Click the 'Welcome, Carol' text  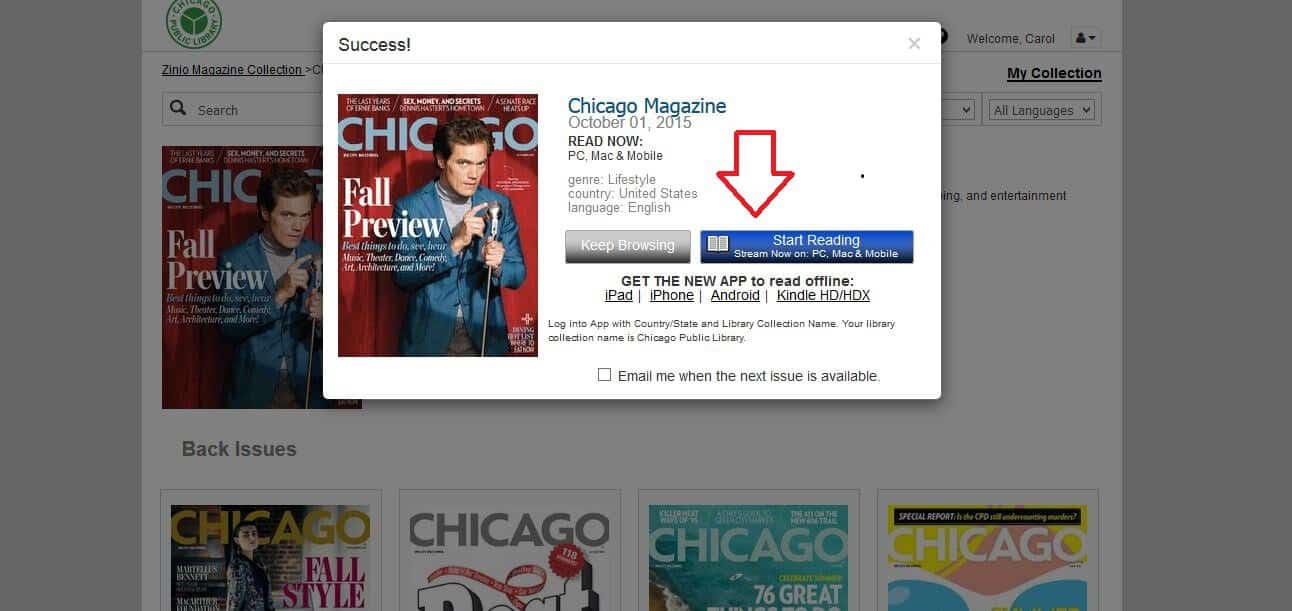click(x=1011, y=39)
